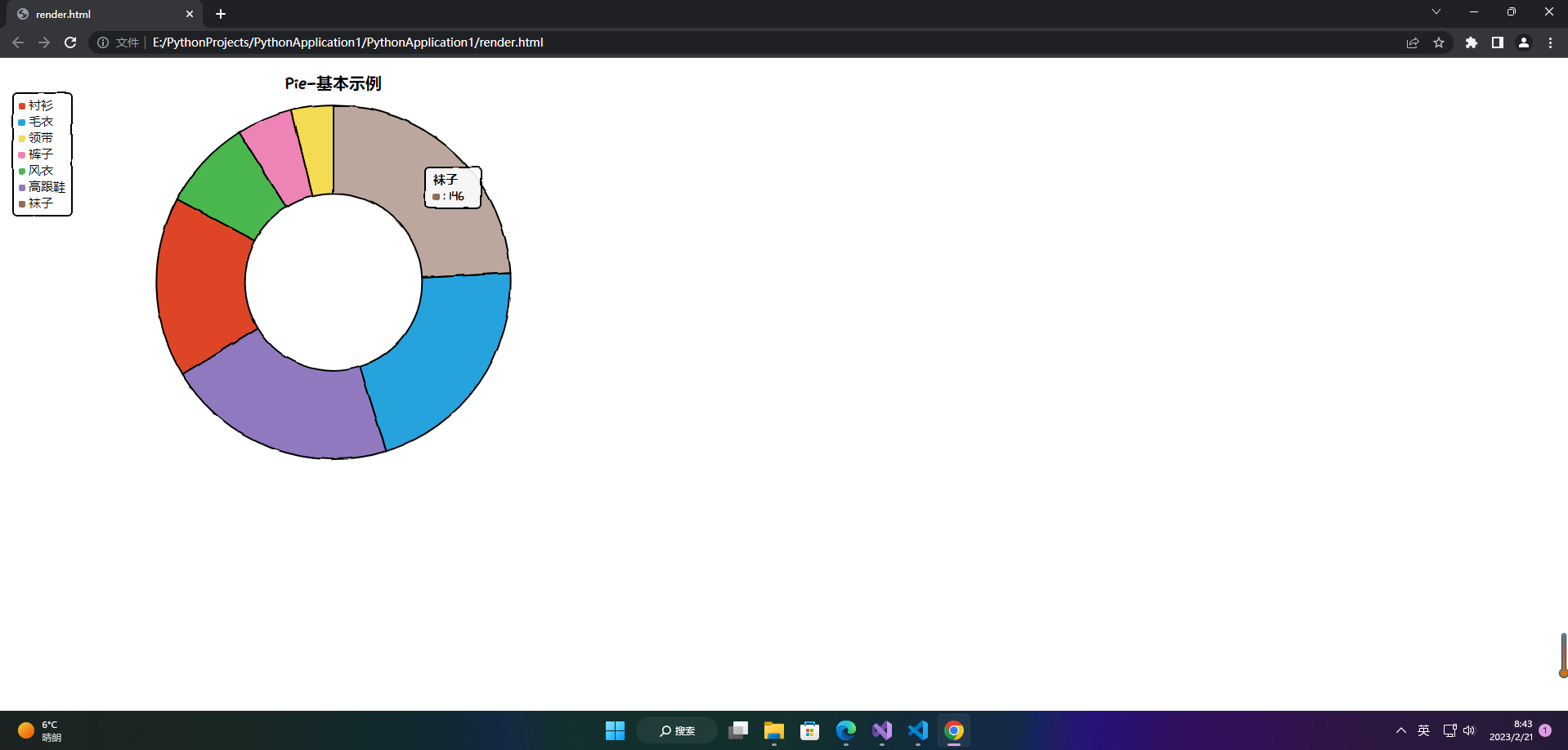This screenshot has height=750, width=1568.
Task: Switch the 英 input method indicator
Action: point(1423,730)
